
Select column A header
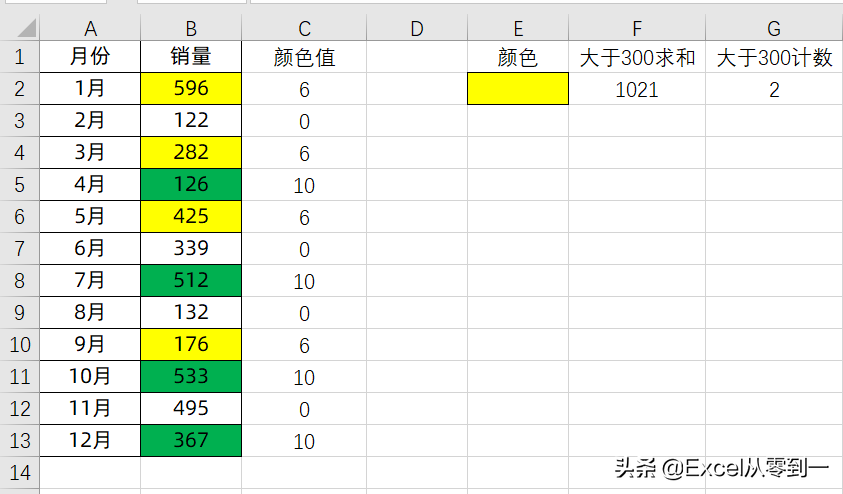point(90,28)
